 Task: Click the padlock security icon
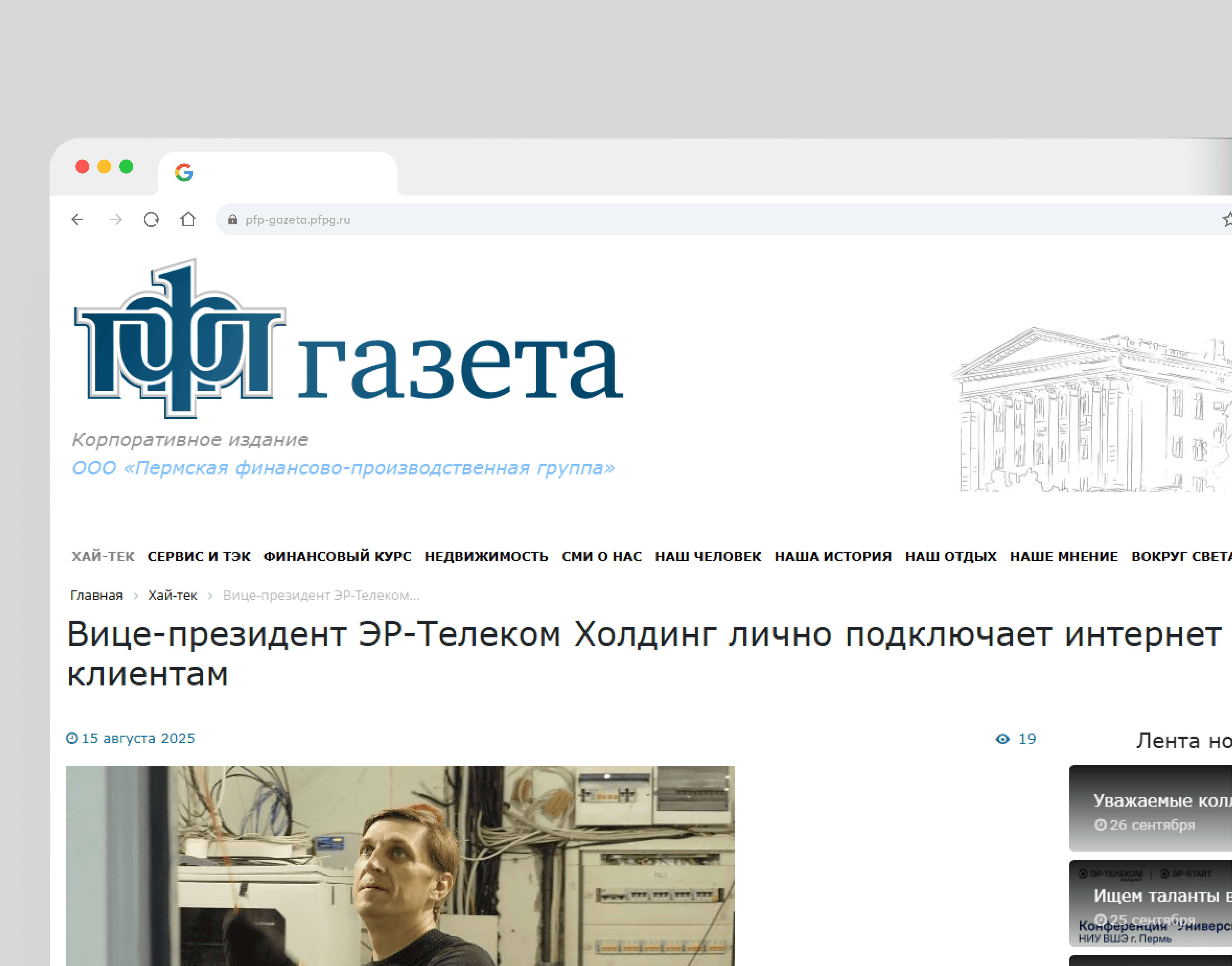point(232,219)
